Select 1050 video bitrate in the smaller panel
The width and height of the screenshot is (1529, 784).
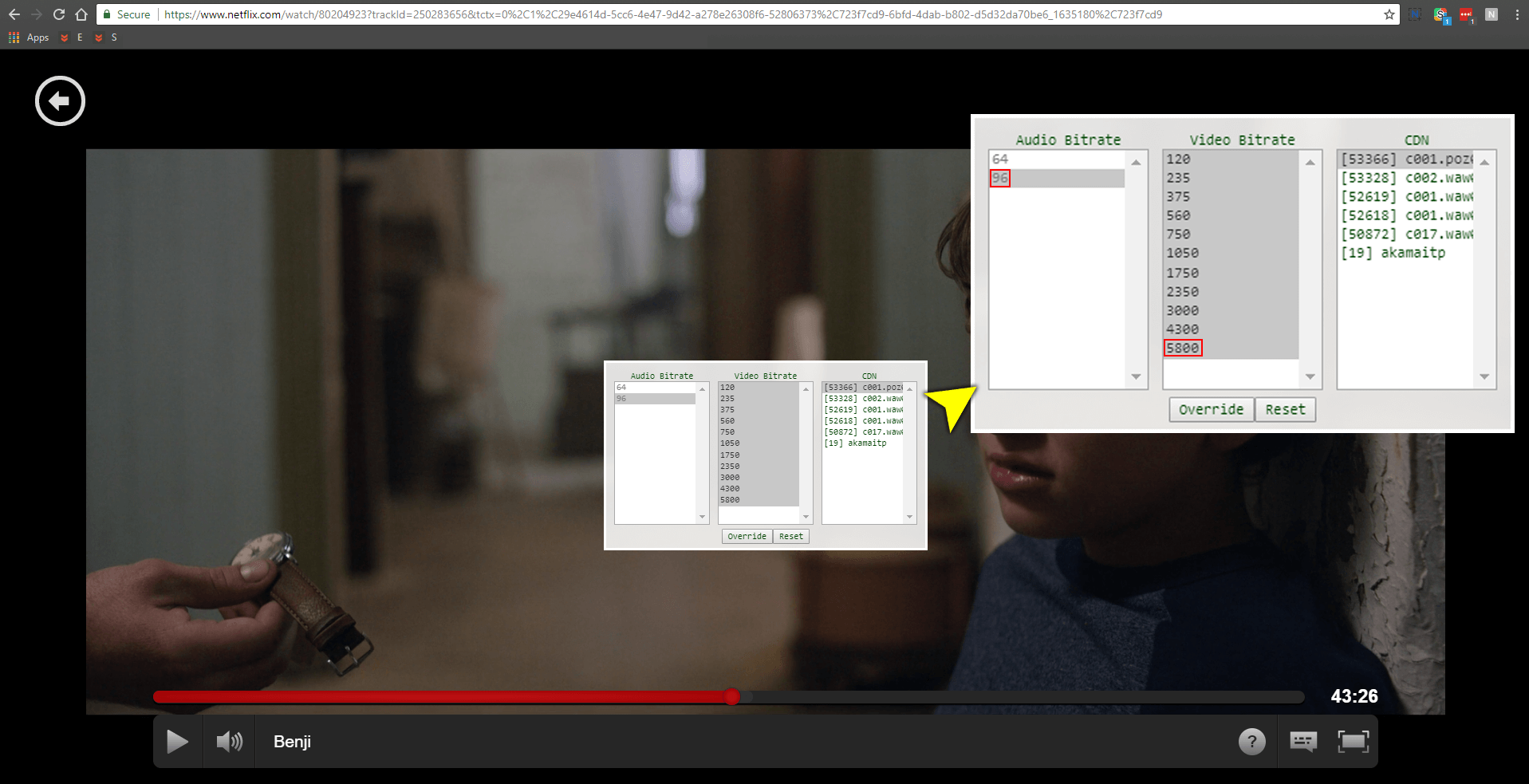pos(759,443)
